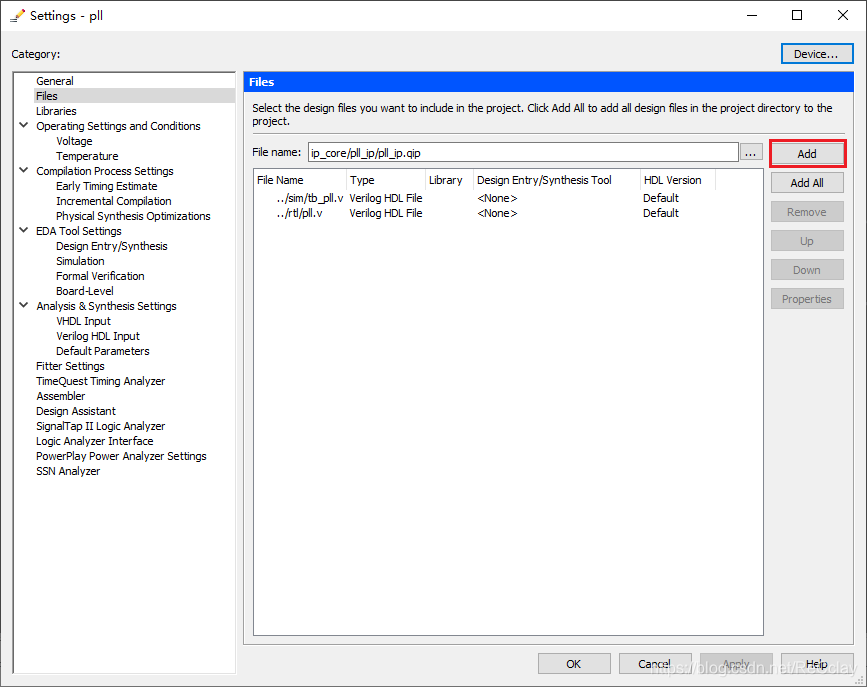Select Incremental Compilation
Viewport: 867px width, 687px height.
point(113,201)
